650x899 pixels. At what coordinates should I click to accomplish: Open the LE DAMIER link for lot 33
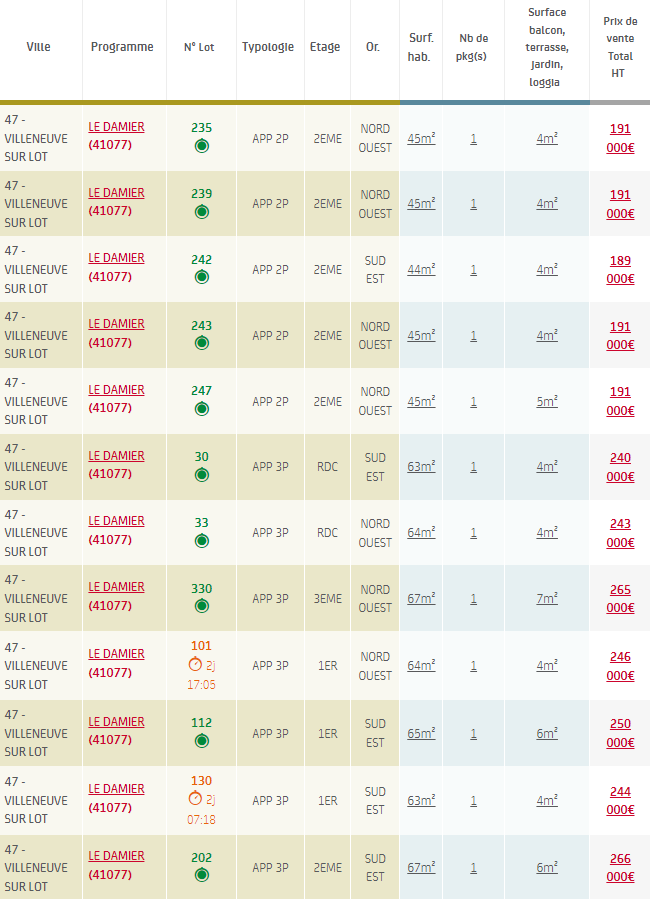116,521
